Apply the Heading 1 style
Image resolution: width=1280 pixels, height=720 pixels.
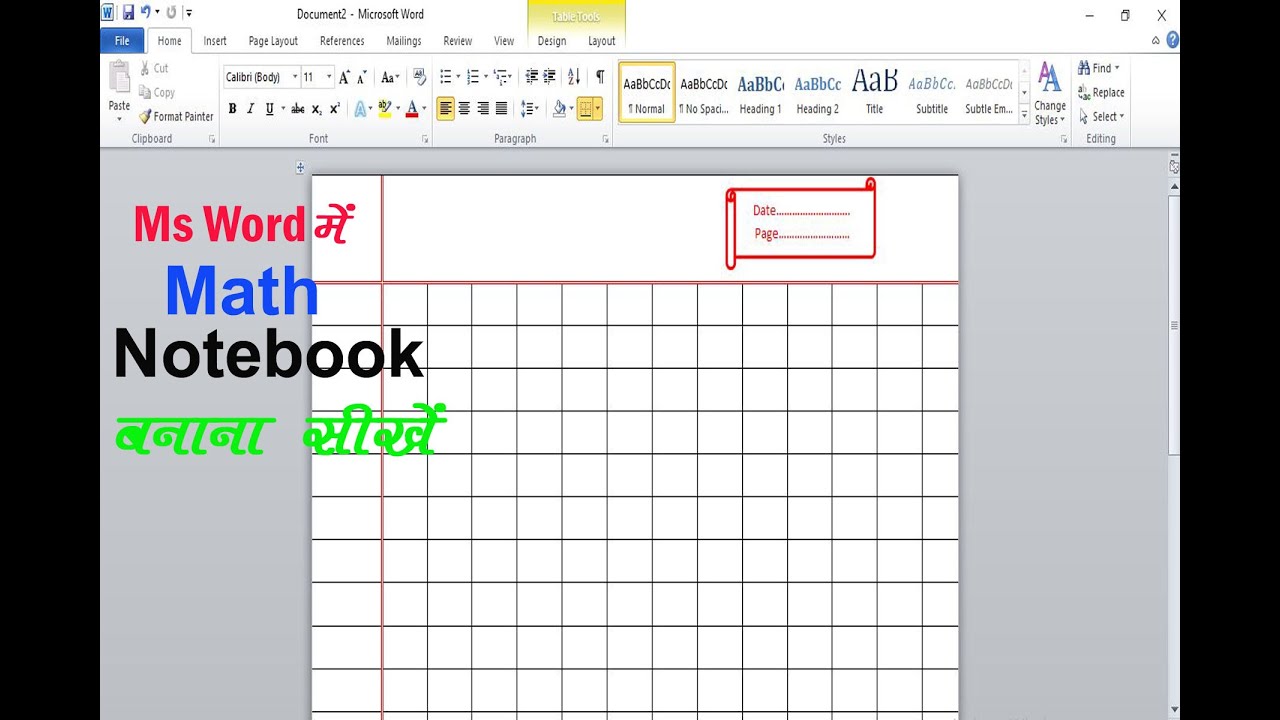pyautogui.click(x=761, y=93)
